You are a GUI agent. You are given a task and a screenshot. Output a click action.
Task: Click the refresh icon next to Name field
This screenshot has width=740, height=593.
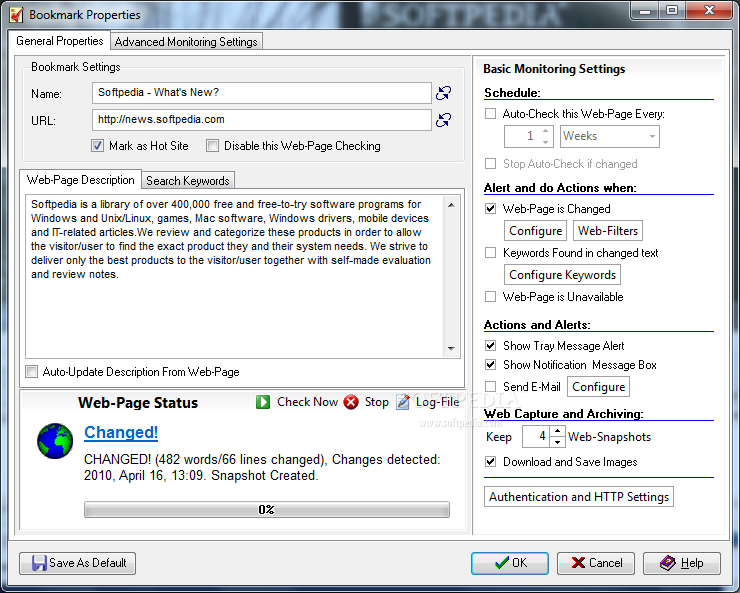click(443, 93)
